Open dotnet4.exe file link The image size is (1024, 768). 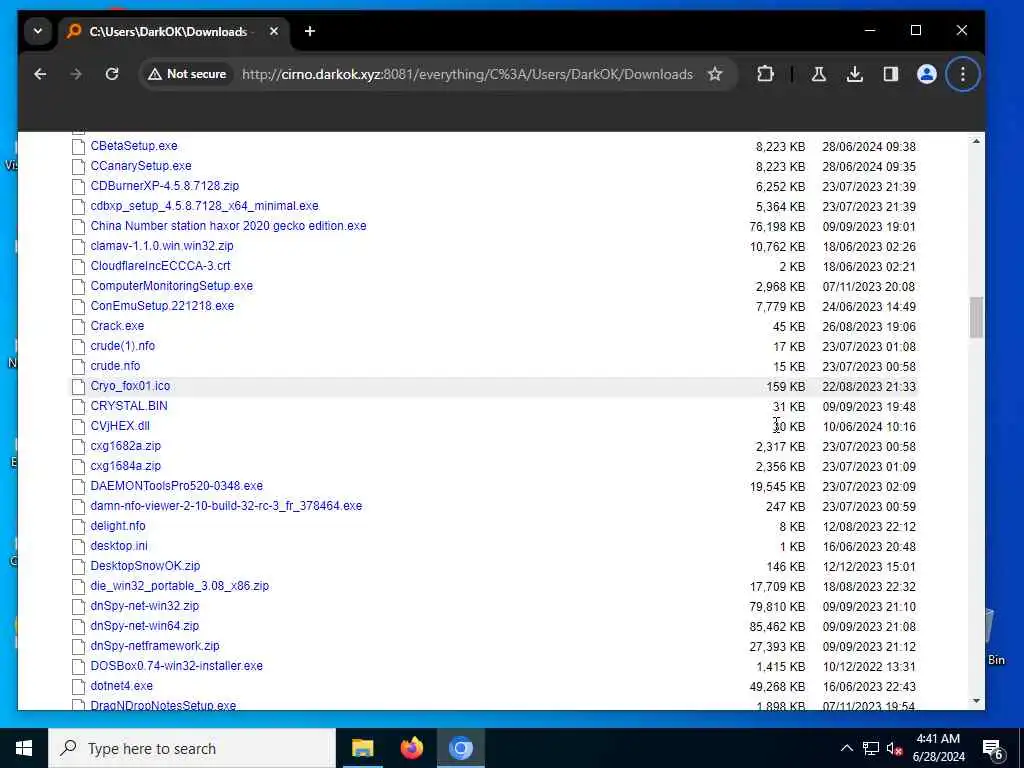121,686
